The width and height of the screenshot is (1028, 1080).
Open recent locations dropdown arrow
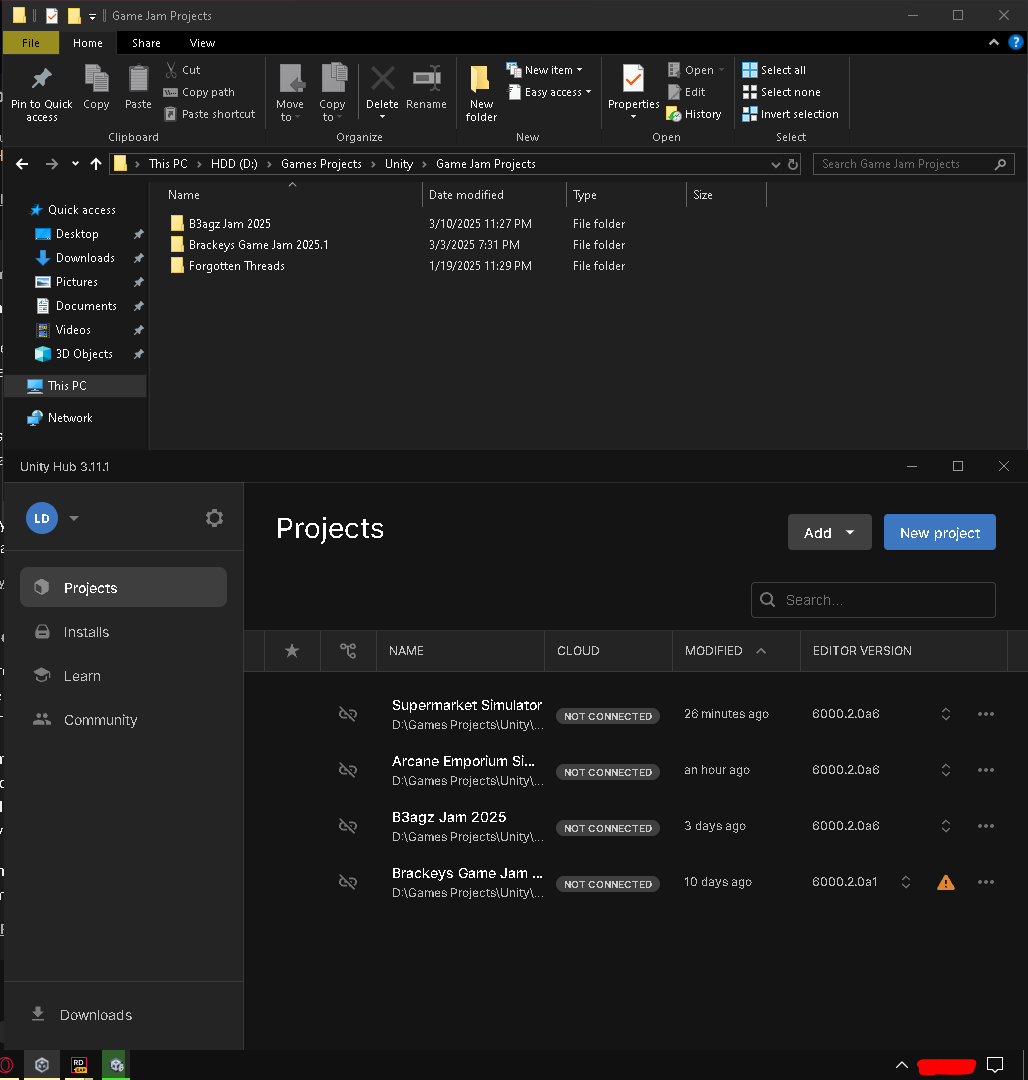pos(75,164)
